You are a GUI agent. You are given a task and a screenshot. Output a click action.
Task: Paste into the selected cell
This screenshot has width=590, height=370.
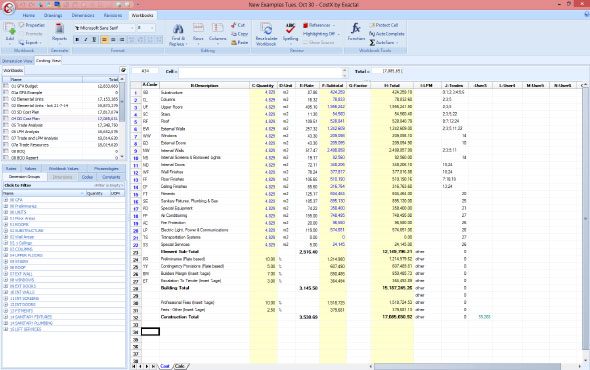tap(239, 43)
